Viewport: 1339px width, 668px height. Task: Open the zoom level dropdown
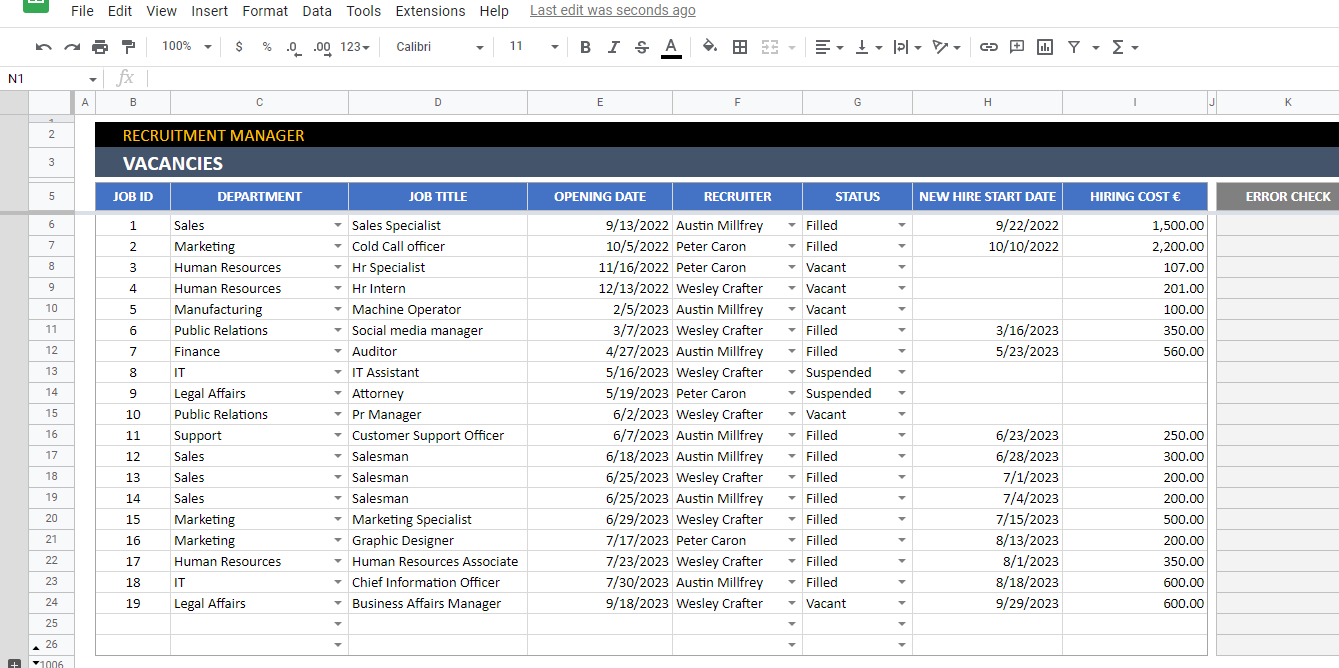coord(187,47)
